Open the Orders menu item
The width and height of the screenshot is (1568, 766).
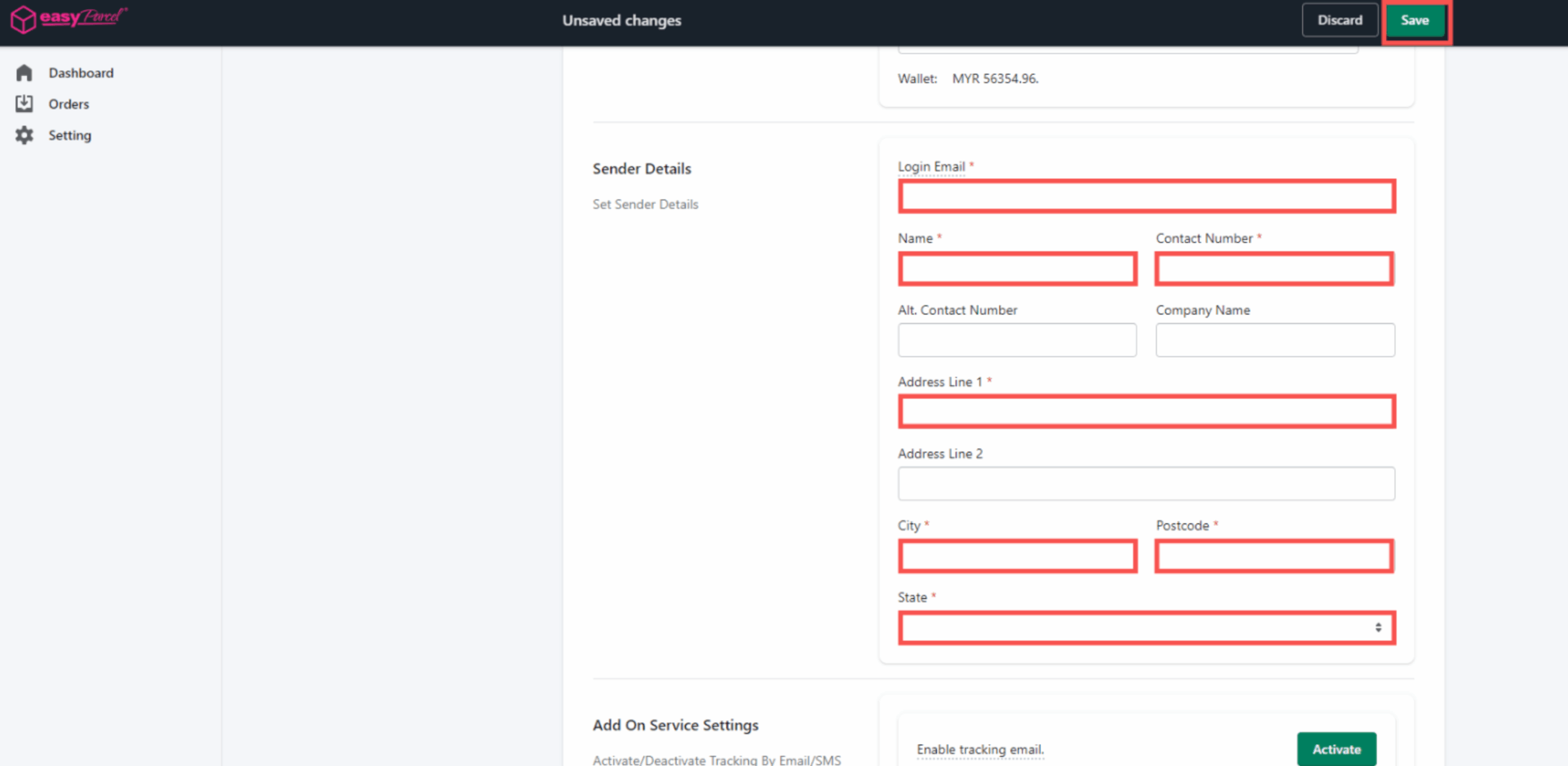click(69, 104)
